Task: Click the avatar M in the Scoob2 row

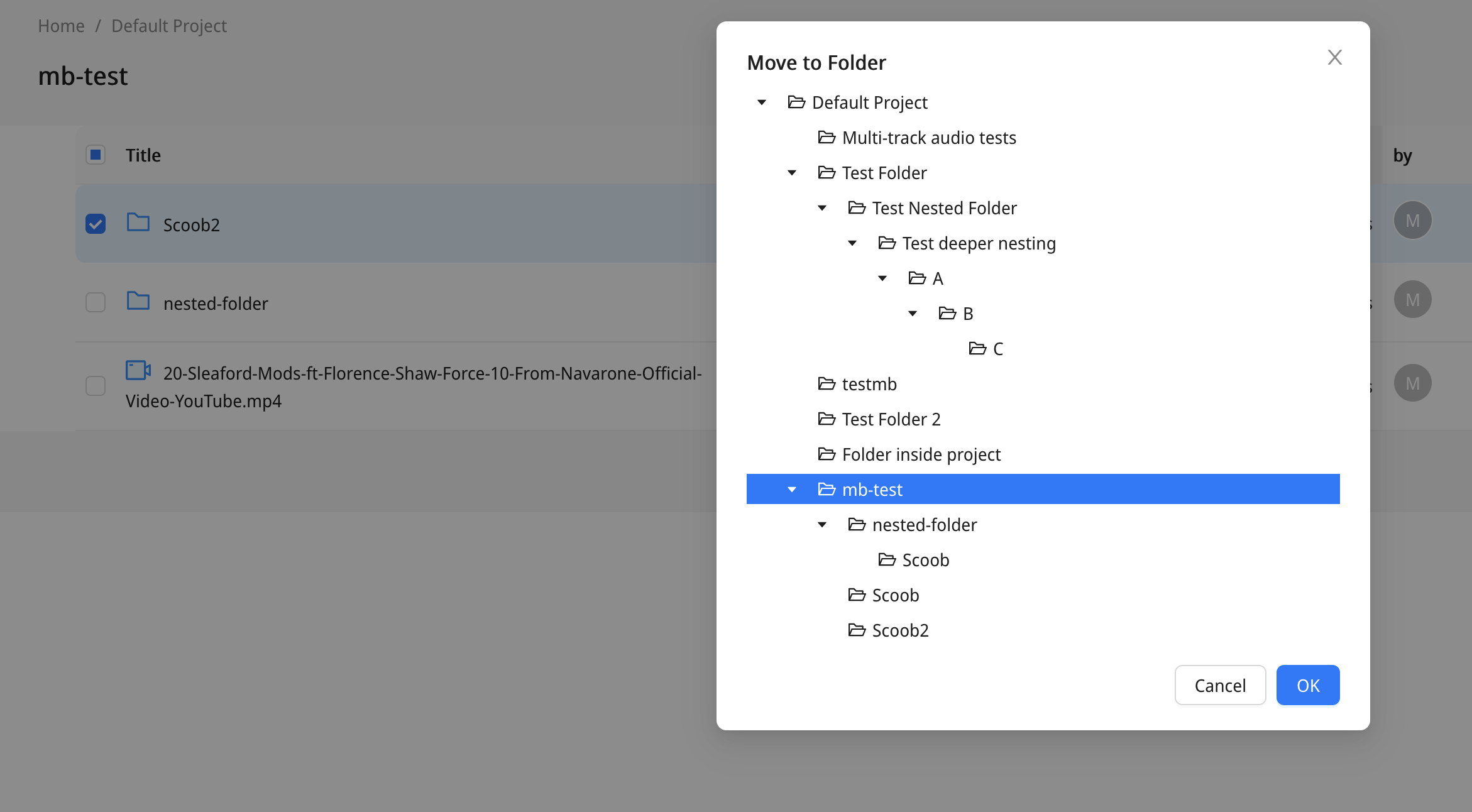Action: pos(1412,221)
